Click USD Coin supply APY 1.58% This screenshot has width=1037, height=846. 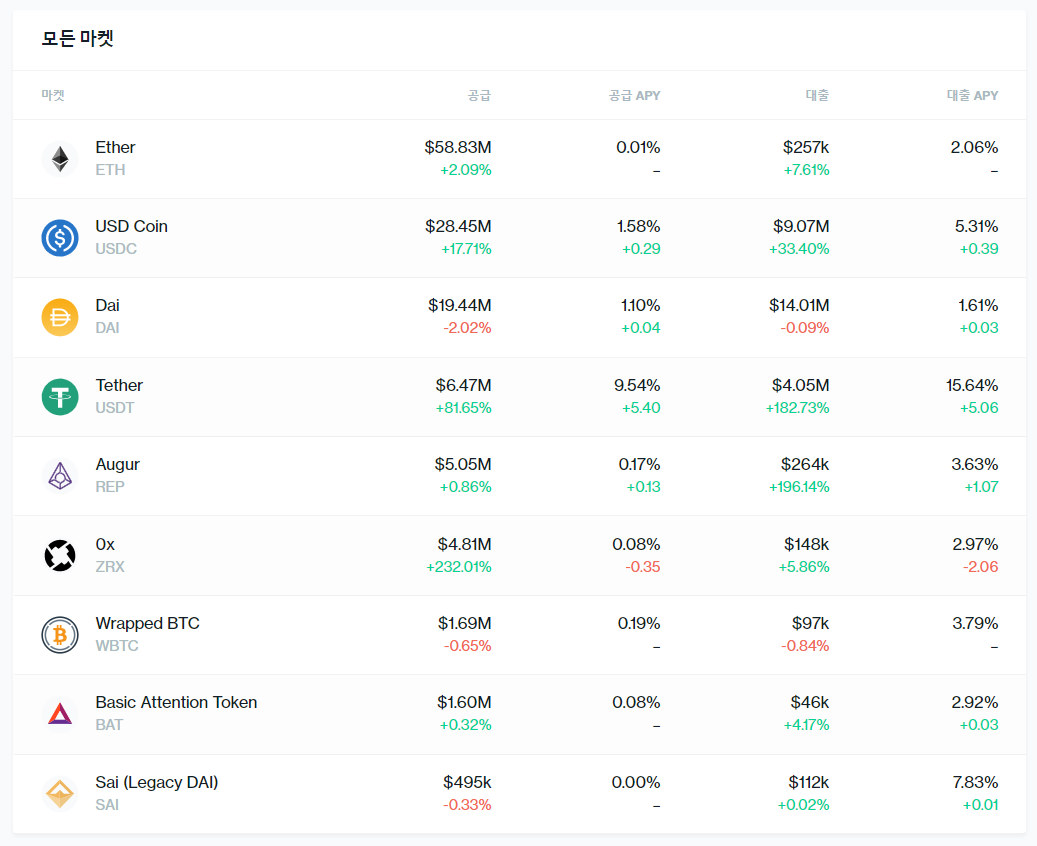click(638, 227)
